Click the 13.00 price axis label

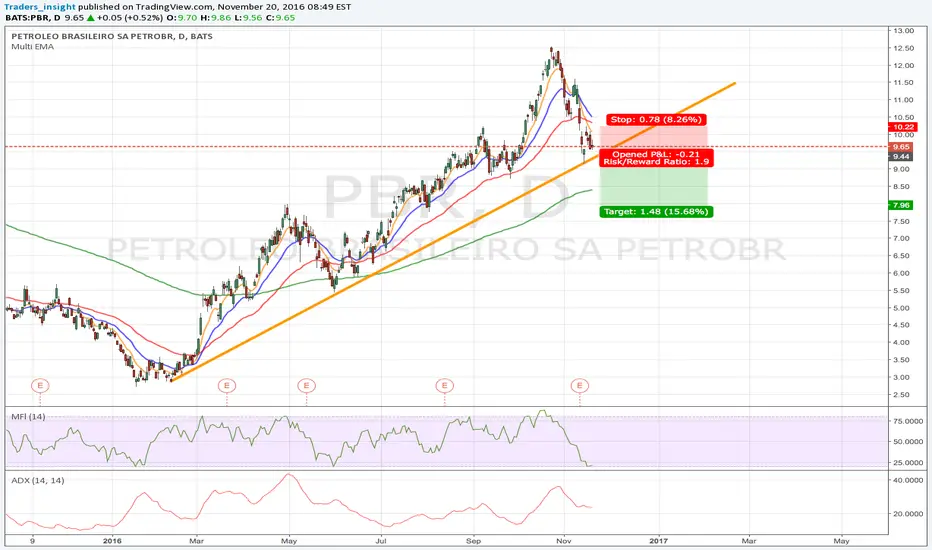click(x=904, y=30)
